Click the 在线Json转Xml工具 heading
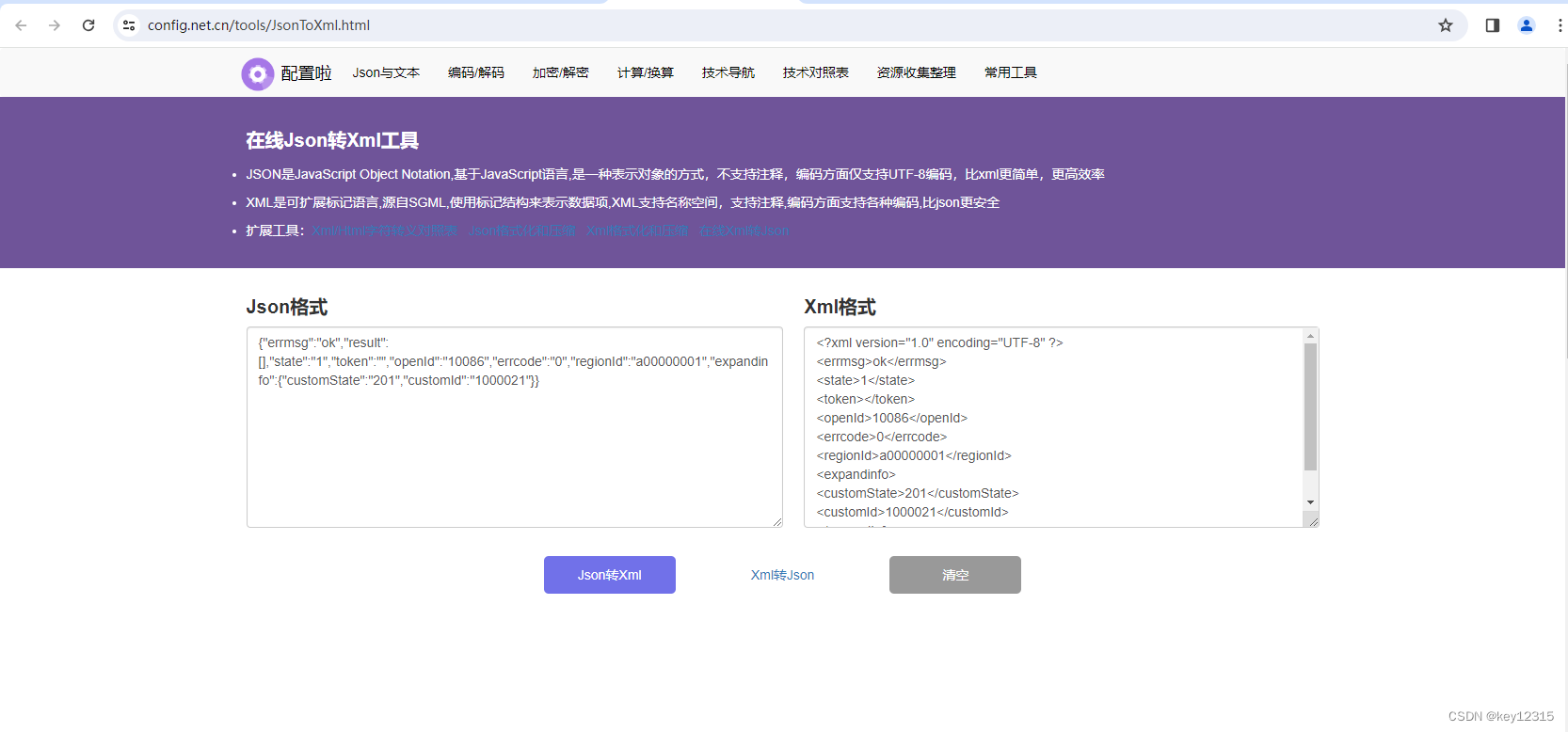This screenshot has height=732, width=1568. (x=332, y=140)
